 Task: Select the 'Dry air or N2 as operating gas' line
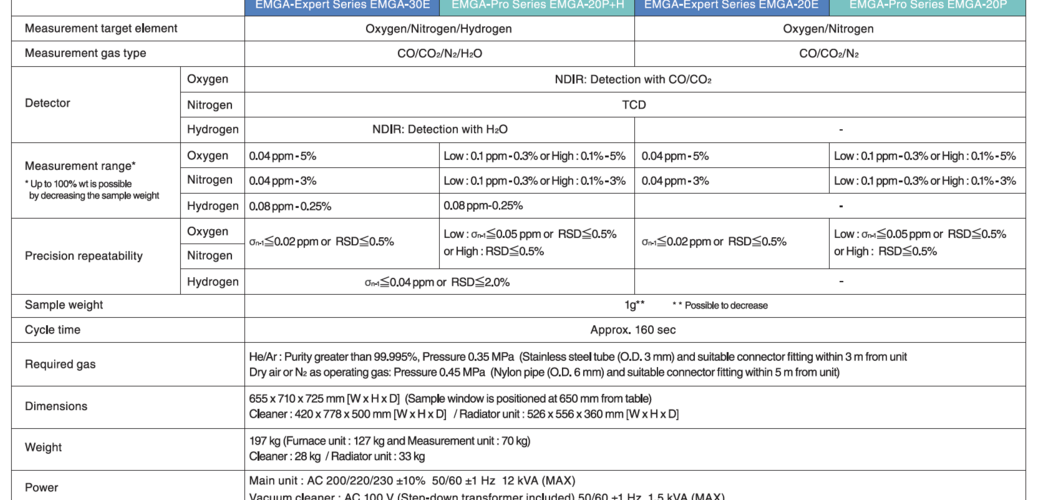tap(545, 372)
